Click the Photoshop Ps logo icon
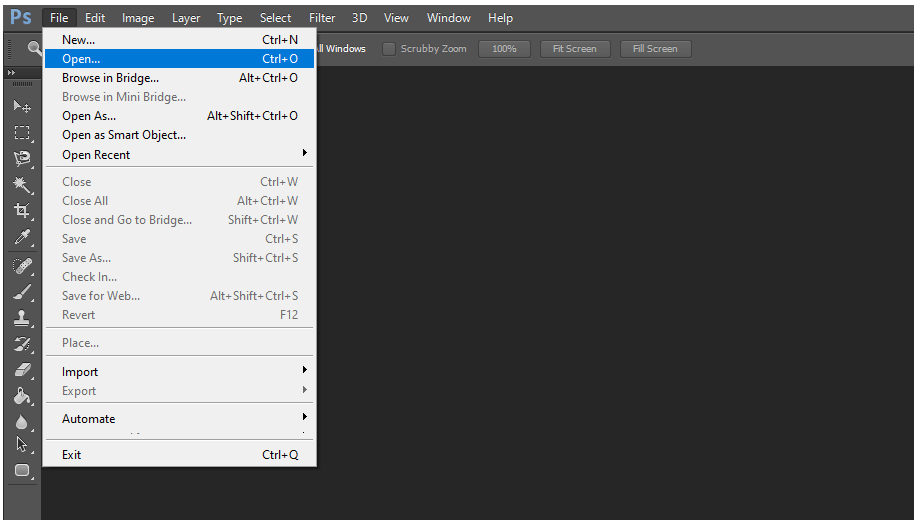Viewport: 919px width, 526px height. [21, 17]
